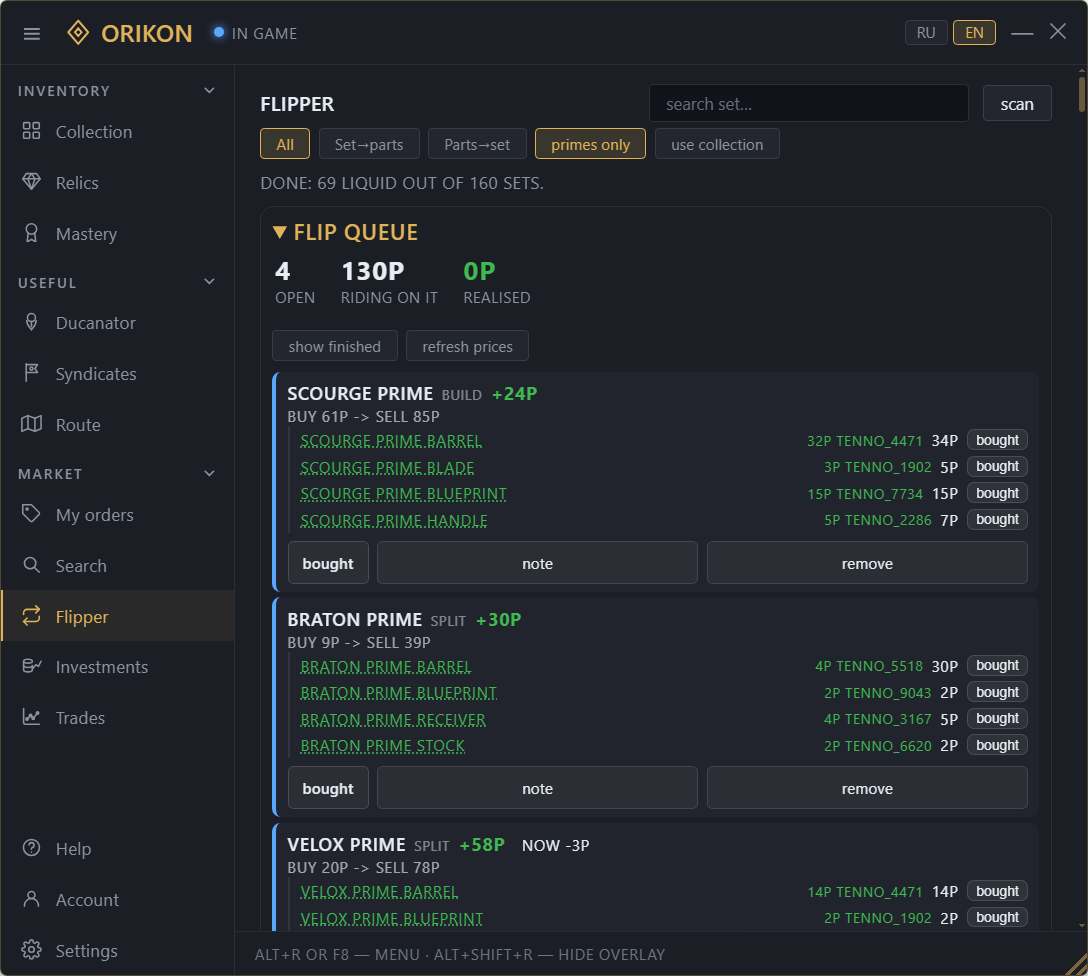Click the scan button

pos(1017,103)
